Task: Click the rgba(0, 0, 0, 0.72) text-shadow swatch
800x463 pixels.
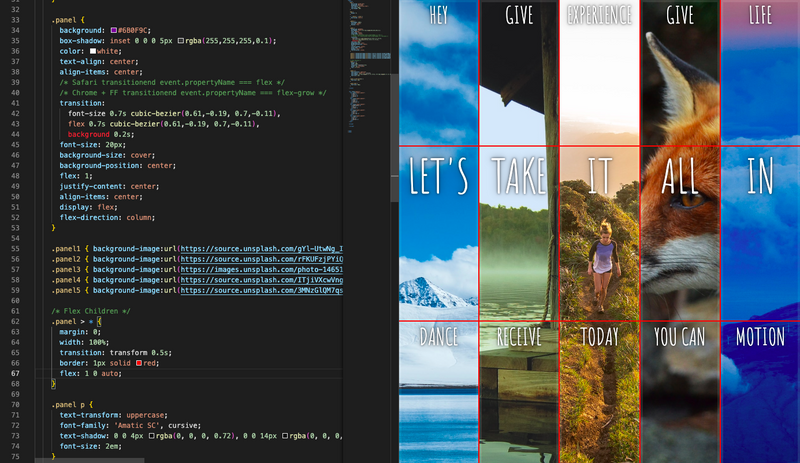Action: pos(153,435)
